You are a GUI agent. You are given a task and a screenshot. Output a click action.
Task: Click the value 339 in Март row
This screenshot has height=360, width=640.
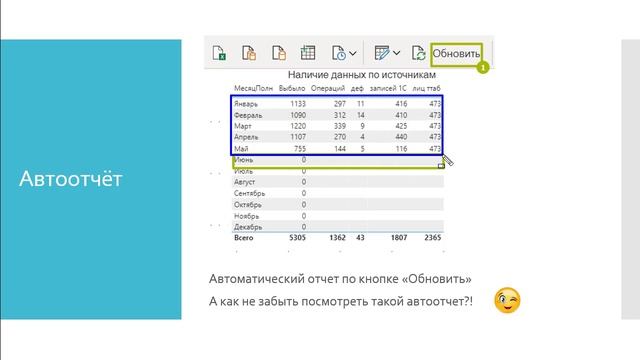(x=340, y=126)
